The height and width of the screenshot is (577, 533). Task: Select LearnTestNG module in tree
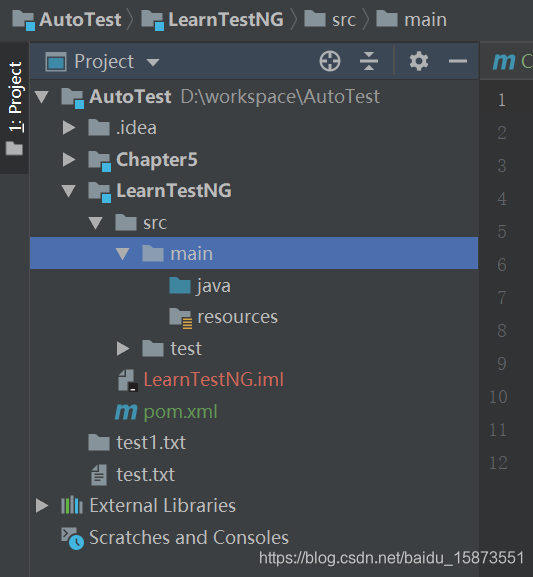pyautogui.click(x=254, y=191)
